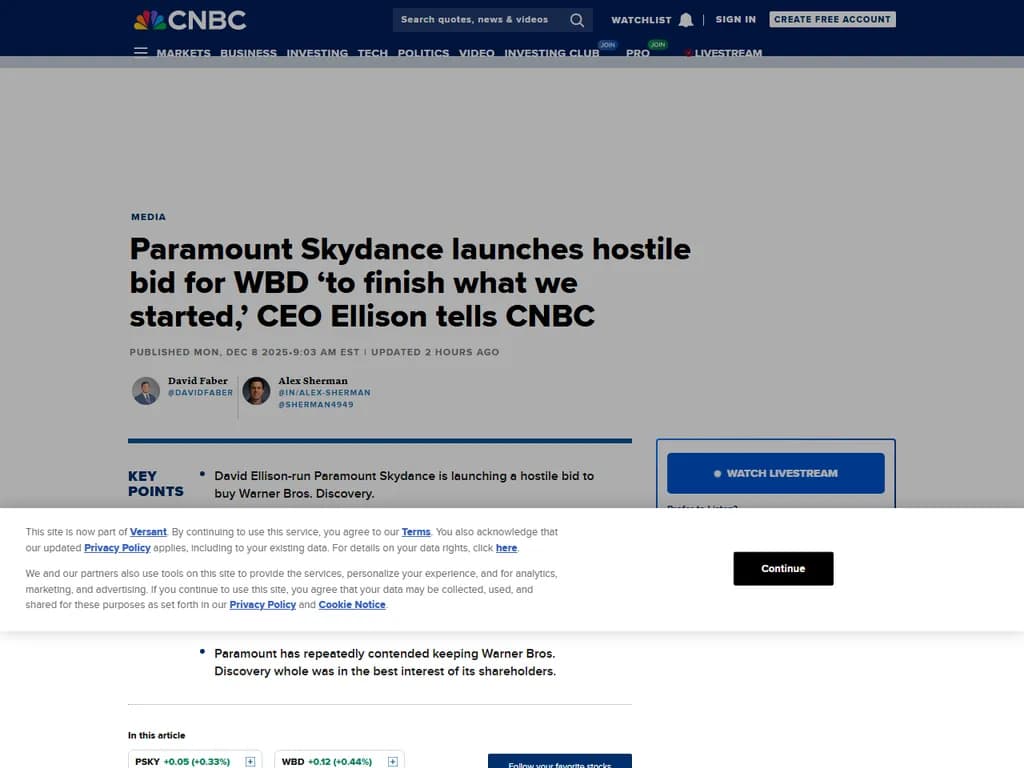1024x768 pixels.
Task: Add PSKY to watchlist with plus button
Action: (x=248, y=761)
